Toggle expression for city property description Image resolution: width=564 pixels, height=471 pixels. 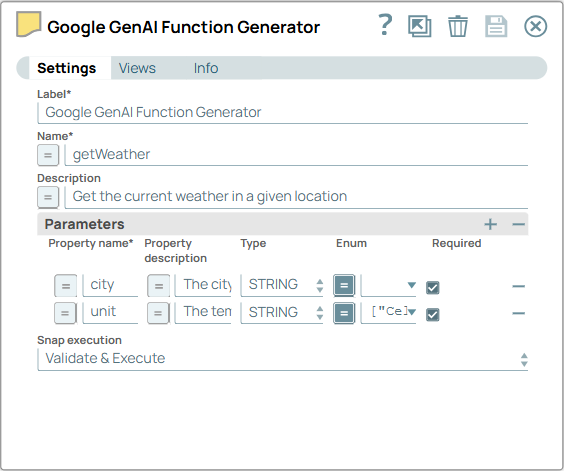coord(158,286)
